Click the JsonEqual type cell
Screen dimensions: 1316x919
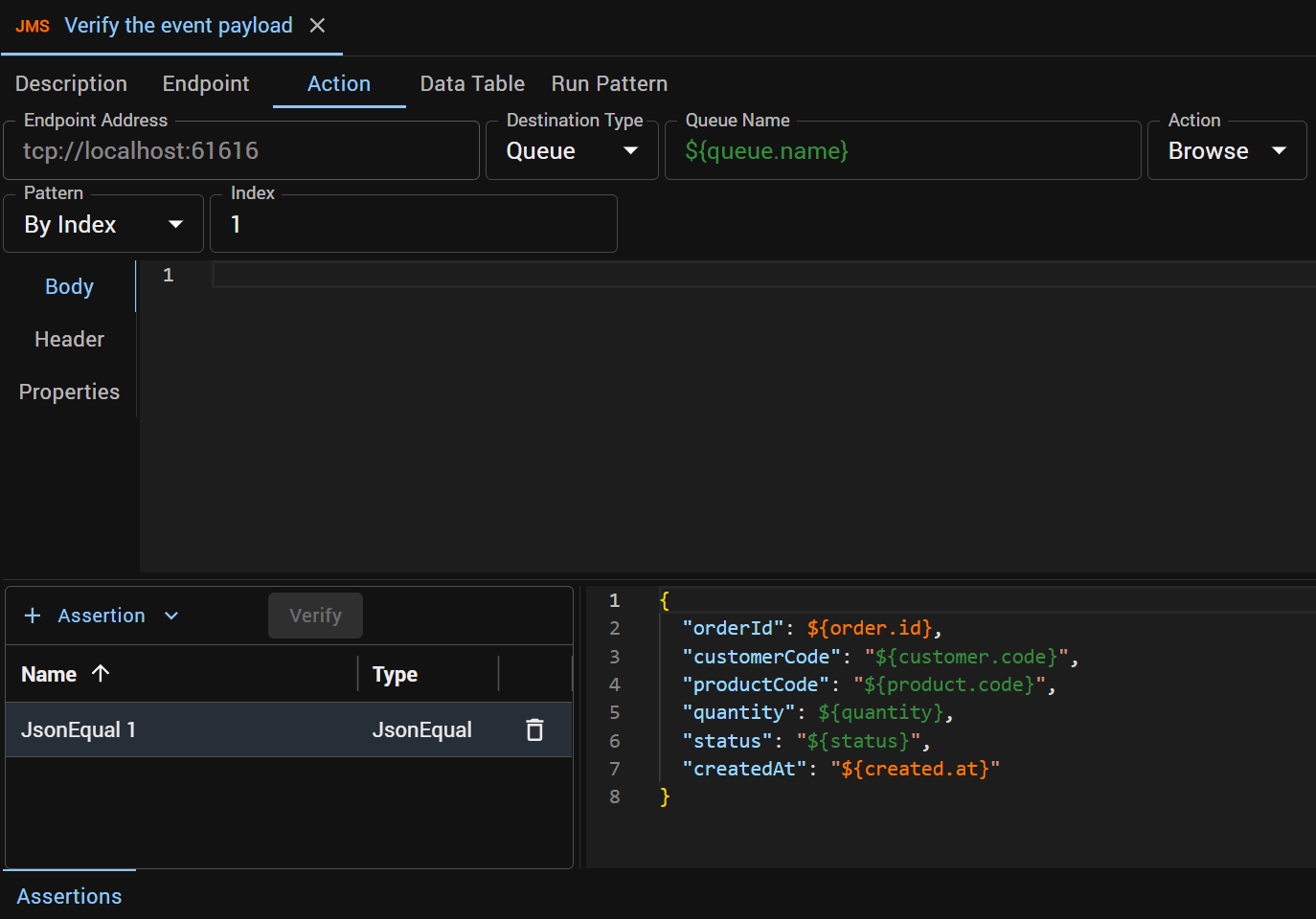[x=422, y=729]
